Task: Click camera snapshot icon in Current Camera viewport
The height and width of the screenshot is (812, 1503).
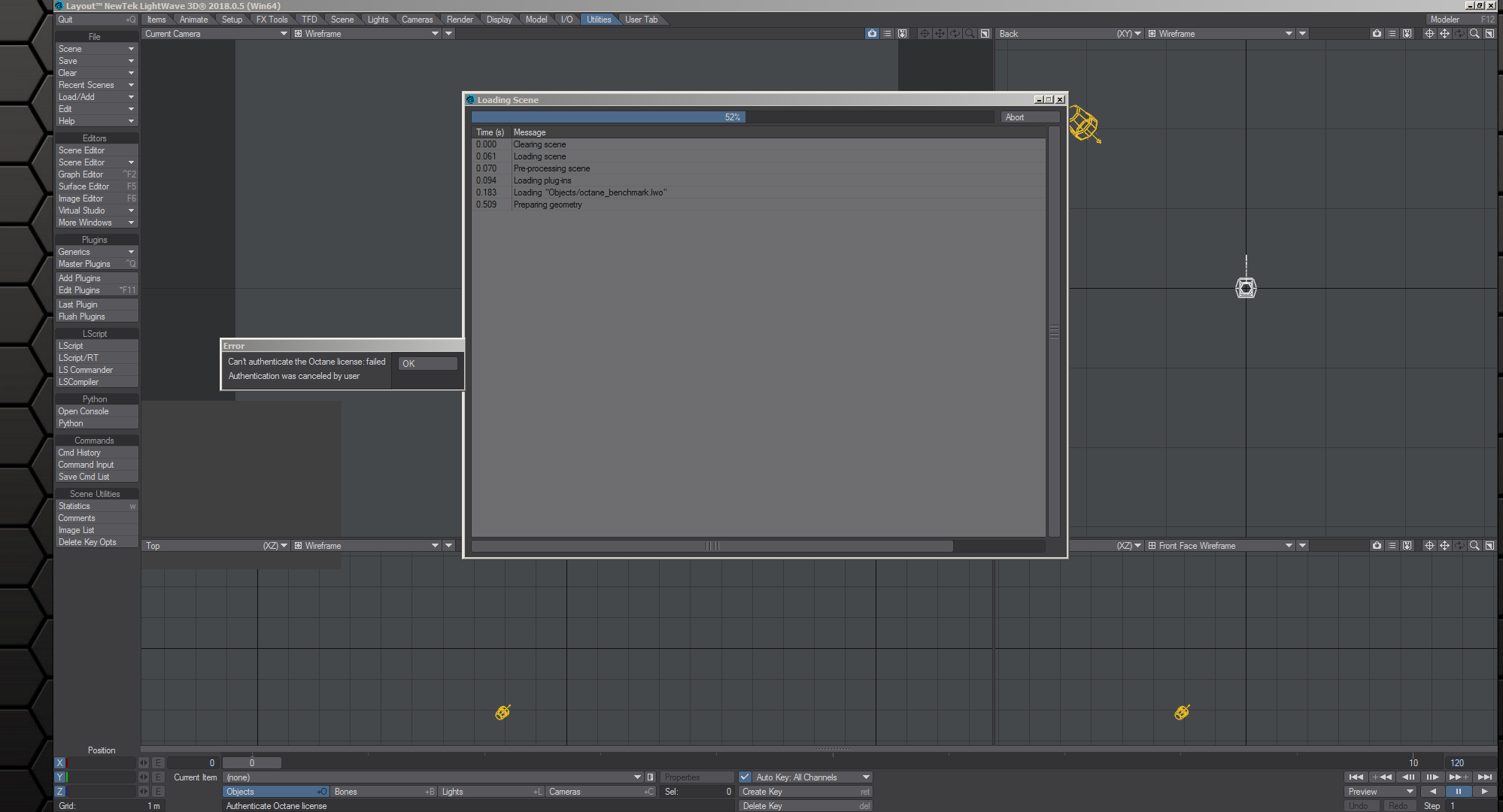Action: 872,34
